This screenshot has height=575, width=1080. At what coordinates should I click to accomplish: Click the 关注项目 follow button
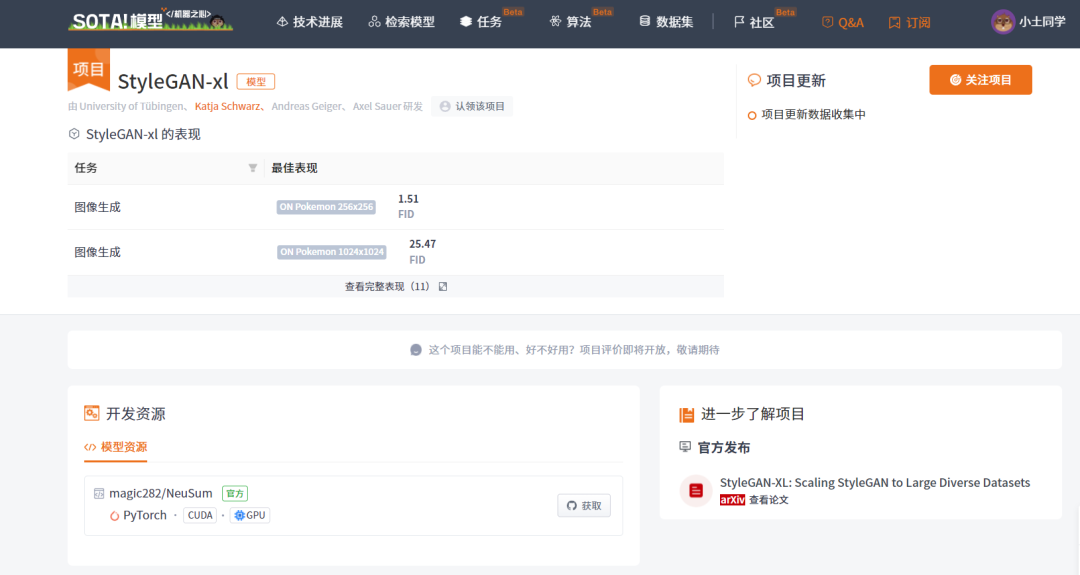[980, 80]
